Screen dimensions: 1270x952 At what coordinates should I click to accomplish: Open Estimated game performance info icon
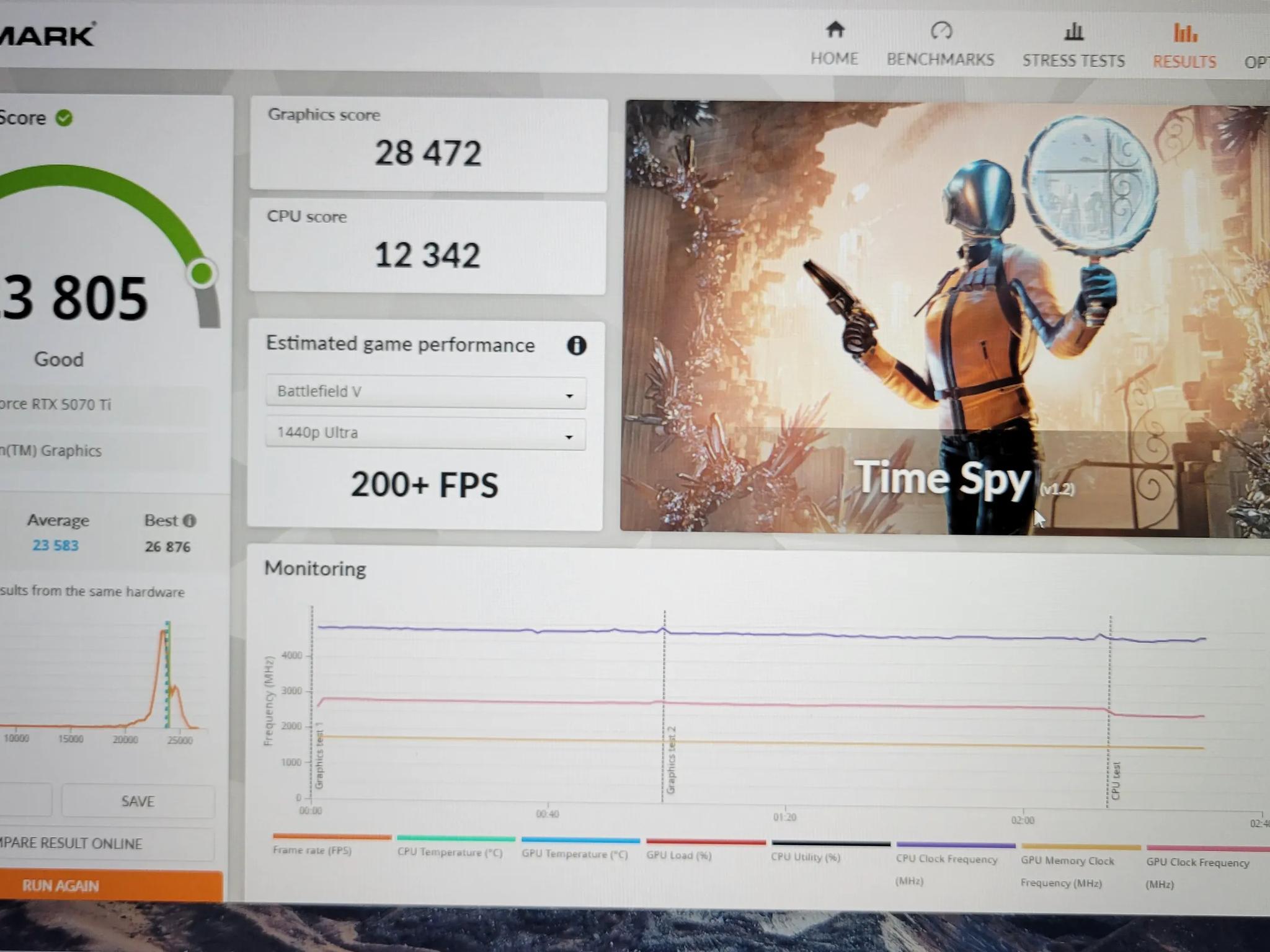click(577, 345)
